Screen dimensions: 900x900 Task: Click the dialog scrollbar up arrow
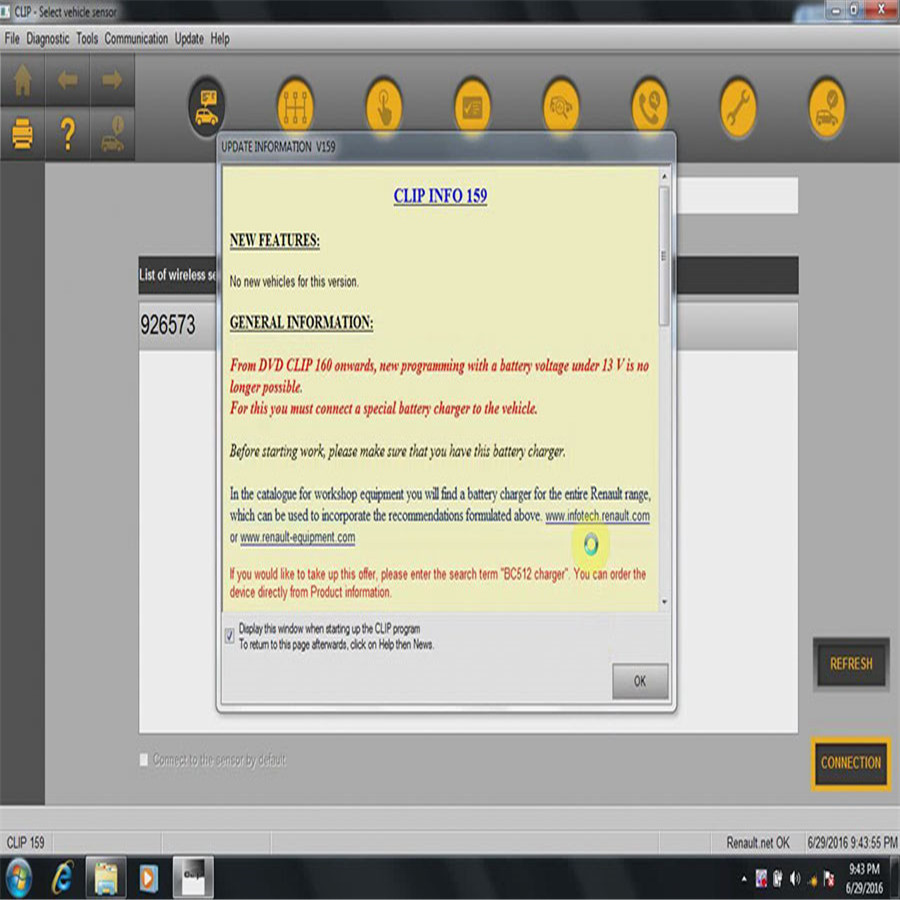tap(664, 176)
